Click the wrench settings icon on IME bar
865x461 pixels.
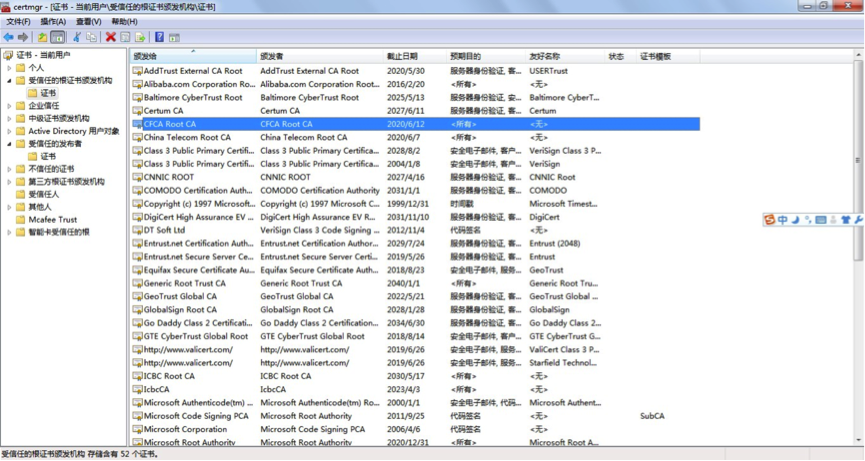click(858, 219)
